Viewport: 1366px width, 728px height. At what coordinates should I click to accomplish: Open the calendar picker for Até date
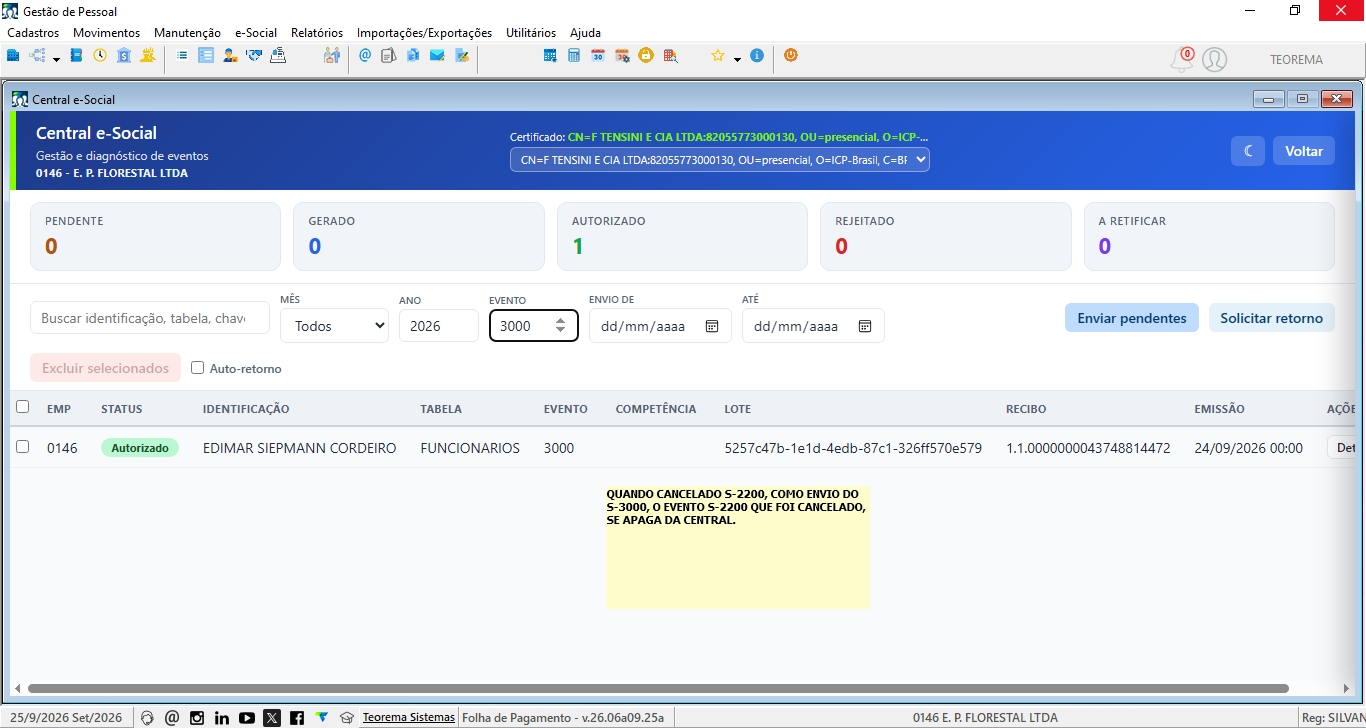tap(865, 326)
